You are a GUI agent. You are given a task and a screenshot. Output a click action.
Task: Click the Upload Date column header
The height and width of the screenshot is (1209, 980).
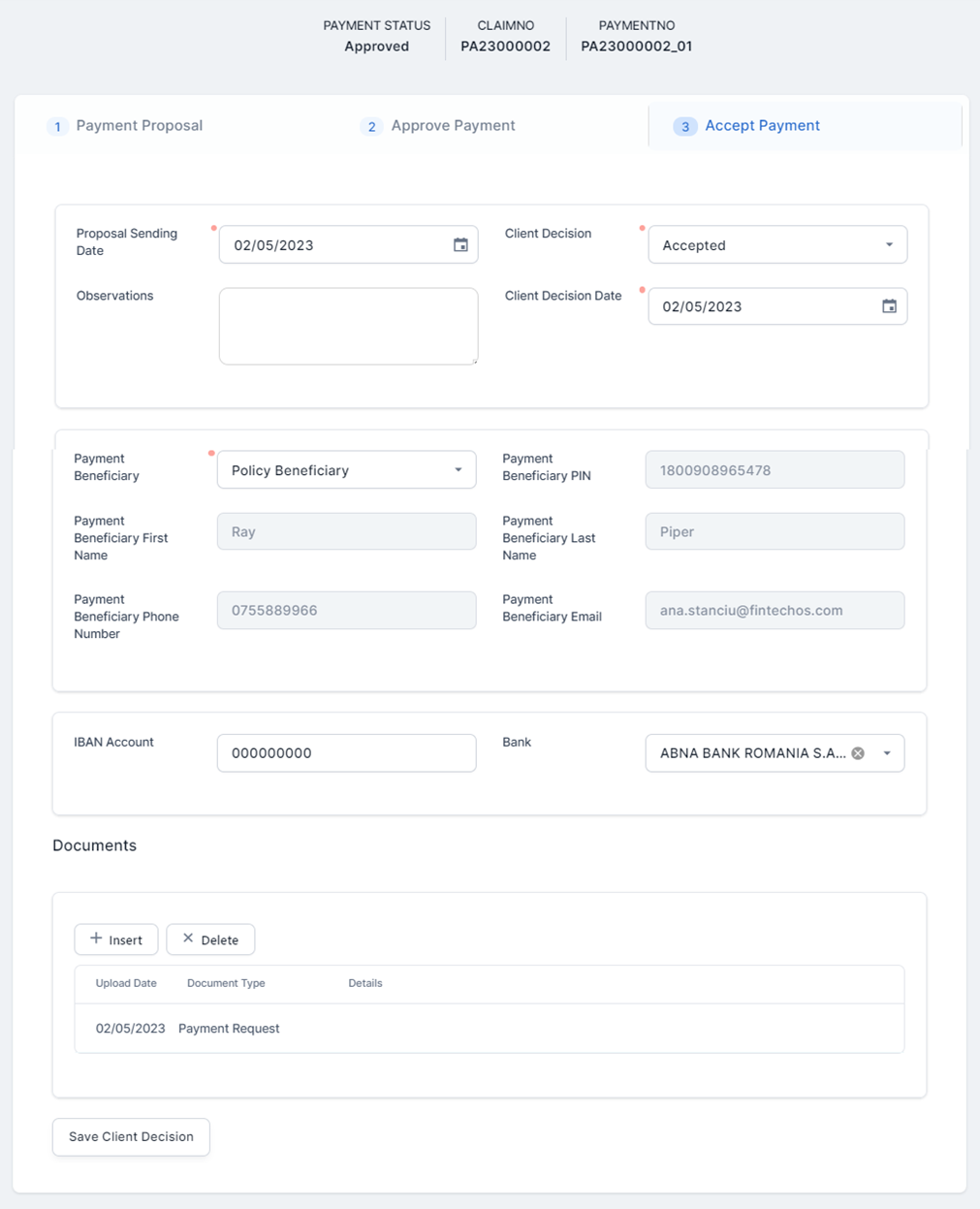[126, 983]
